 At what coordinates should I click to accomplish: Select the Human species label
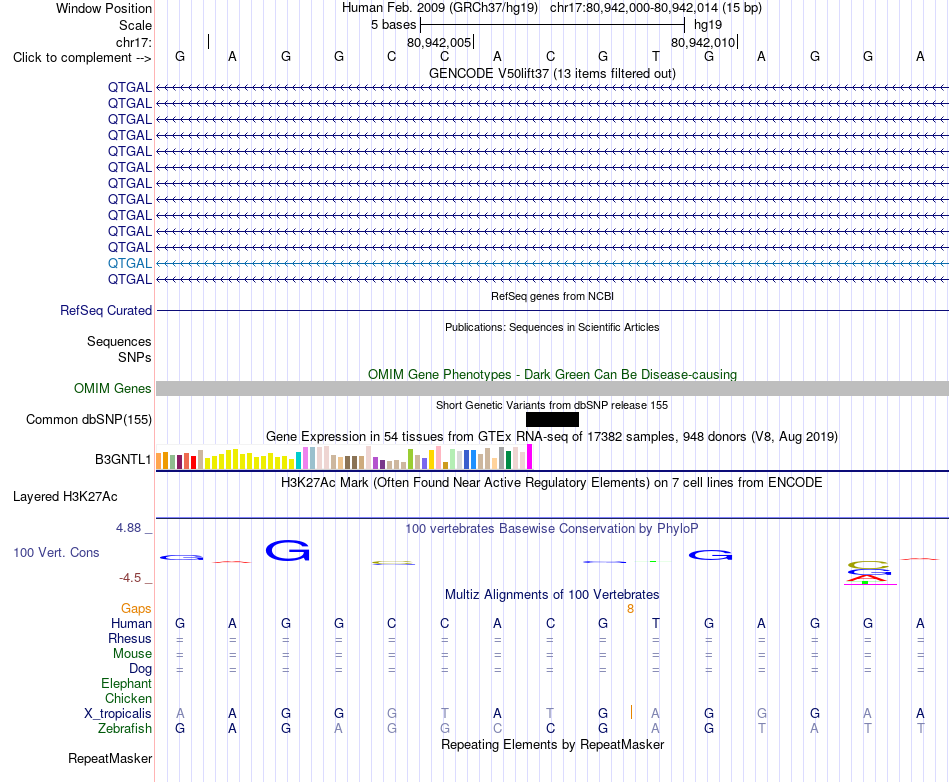[131, 623]
